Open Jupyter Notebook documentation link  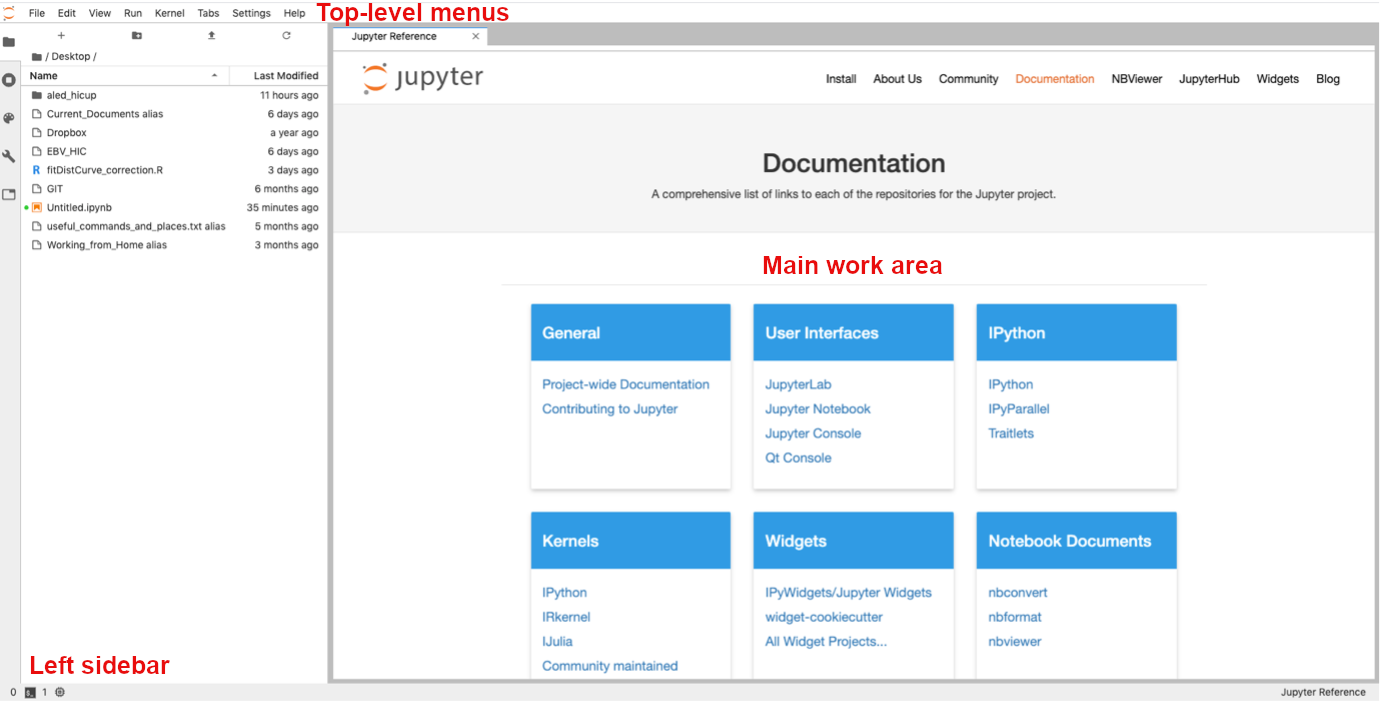[x=818, y=409]
